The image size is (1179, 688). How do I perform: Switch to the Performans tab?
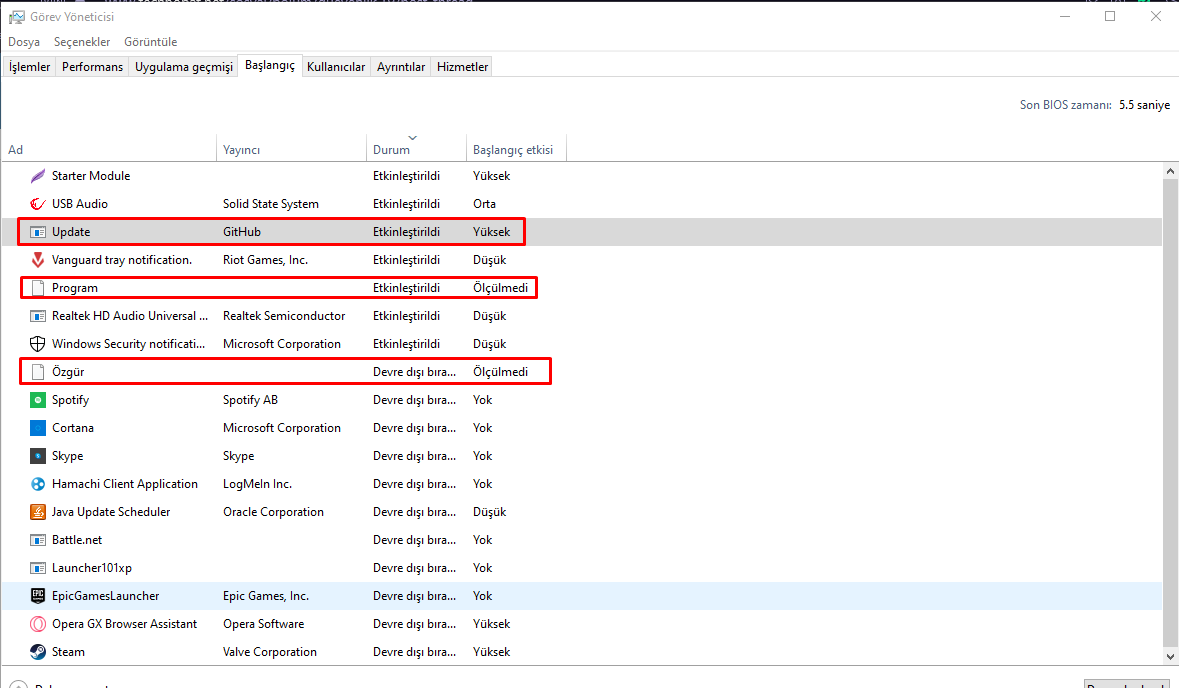pyautogui.click(x=92, y=67)
